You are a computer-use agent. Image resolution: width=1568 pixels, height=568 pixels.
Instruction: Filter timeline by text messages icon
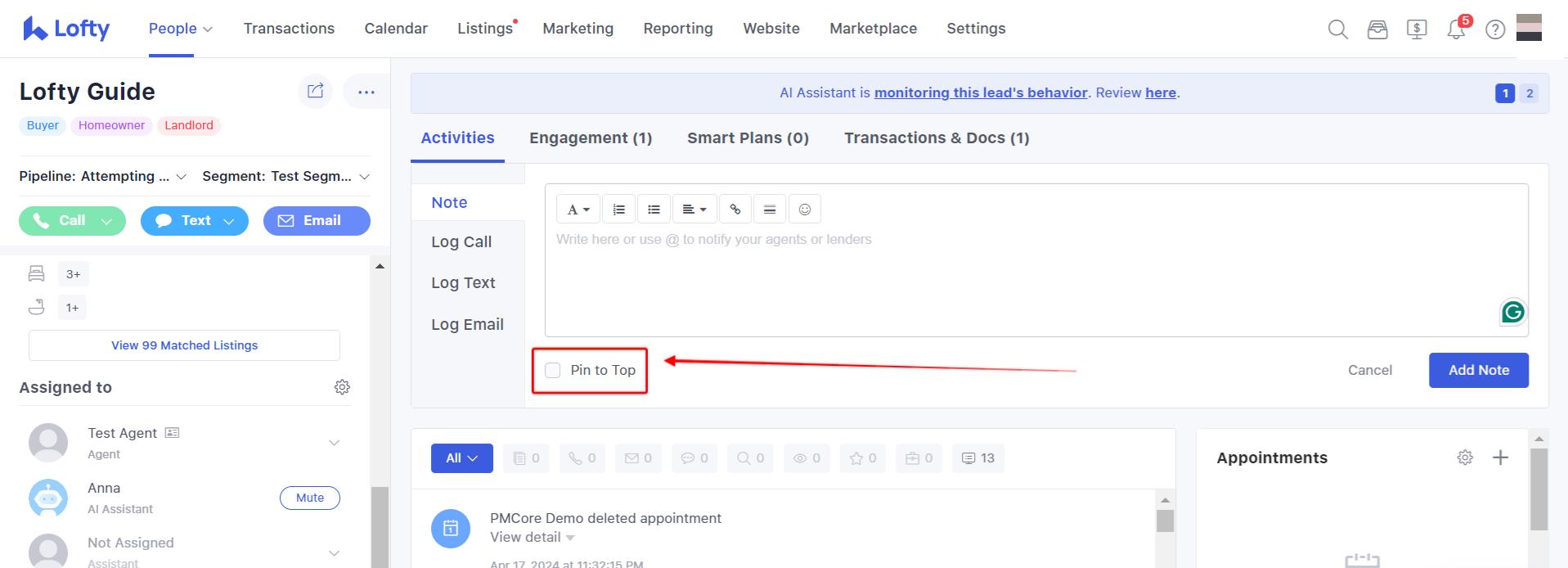click(x=694, y=458)
